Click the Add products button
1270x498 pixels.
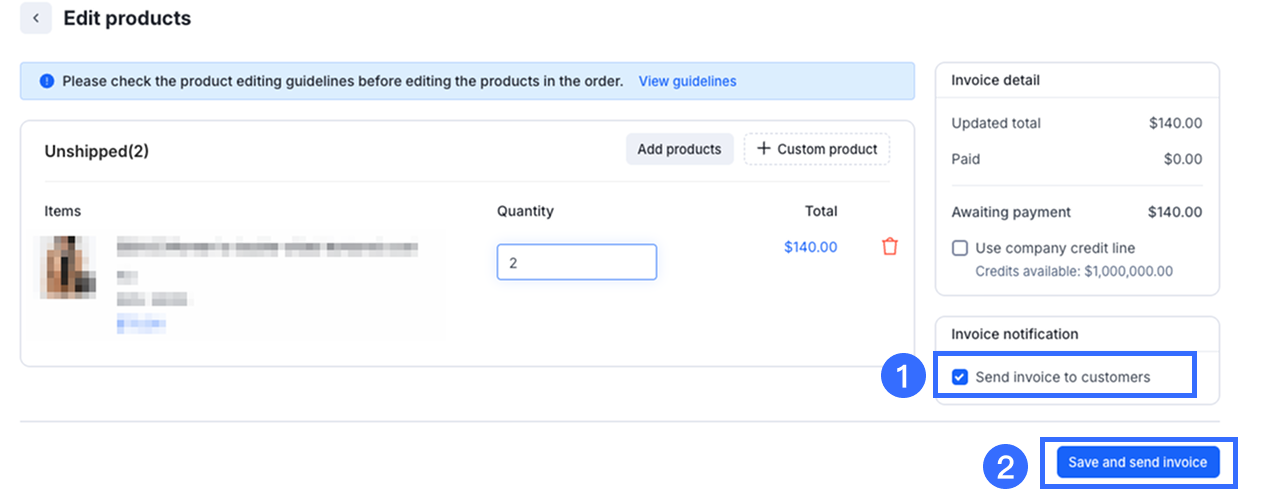pyautogui.click(x=679, y=149)
